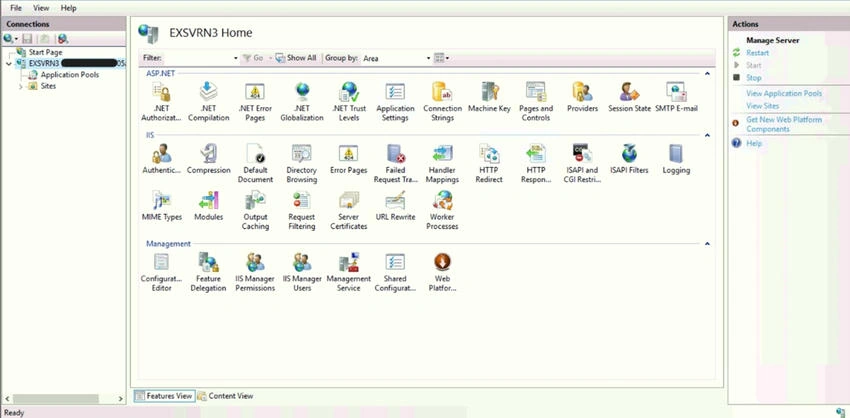Open IIS Manager Users
Image resolution: width=850 pixels, height=418 pixels.
[x=302, y=272]
